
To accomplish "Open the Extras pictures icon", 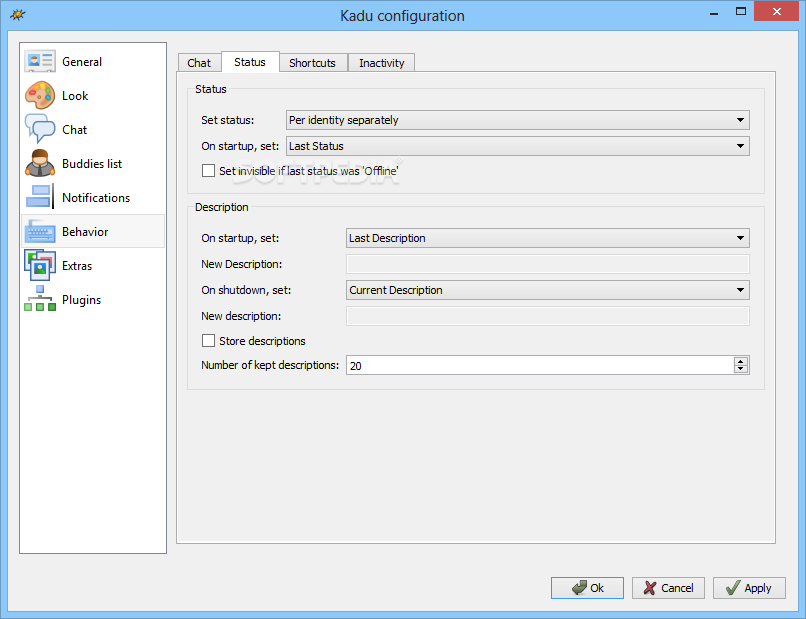I will click(x=40, y=265).
